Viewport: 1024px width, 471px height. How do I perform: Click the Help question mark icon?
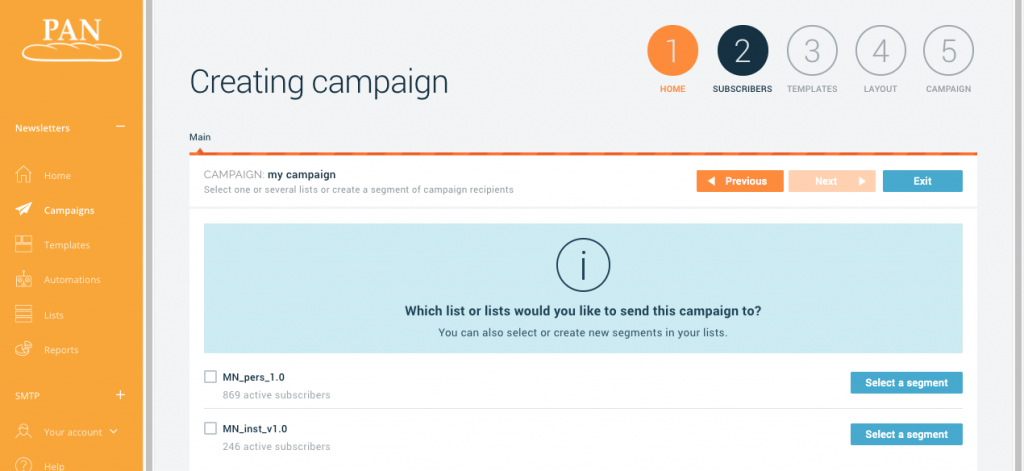click(24, 464)
